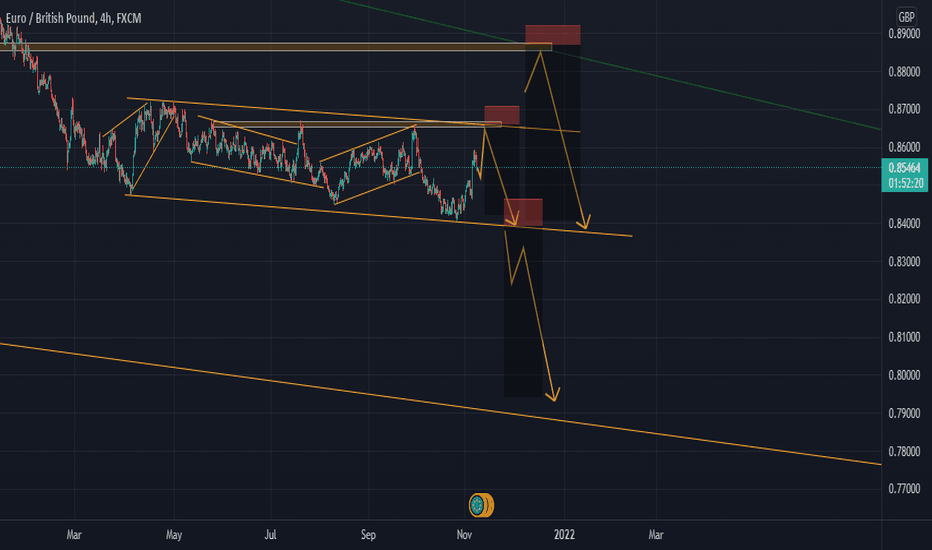Click the 0.81000 price axis label
This screenshot has width=932, height=550.
point(904,337)
